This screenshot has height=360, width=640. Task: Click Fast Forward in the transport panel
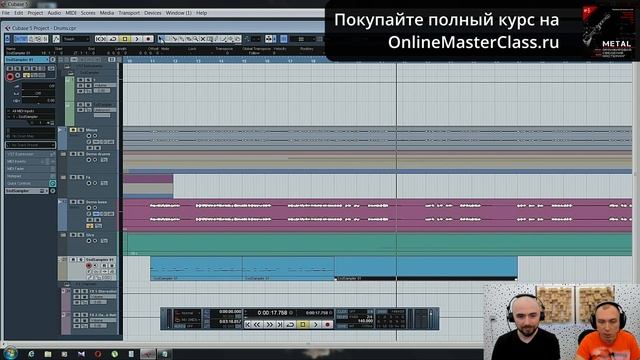point(269,324)
